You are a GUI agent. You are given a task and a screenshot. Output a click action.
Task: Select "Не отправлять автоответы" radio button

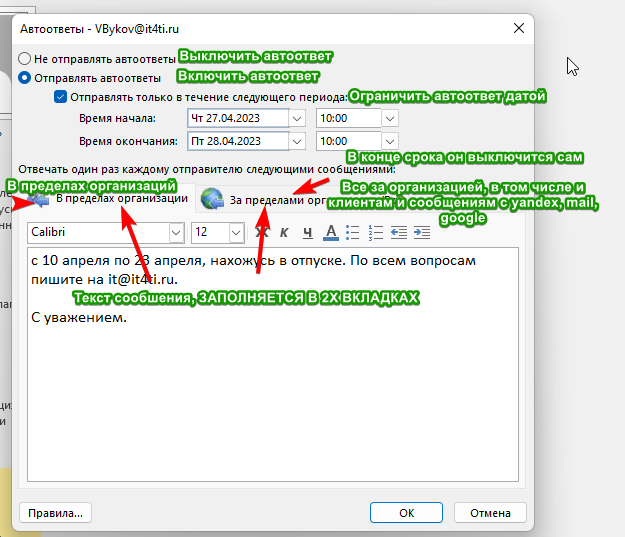25,59
